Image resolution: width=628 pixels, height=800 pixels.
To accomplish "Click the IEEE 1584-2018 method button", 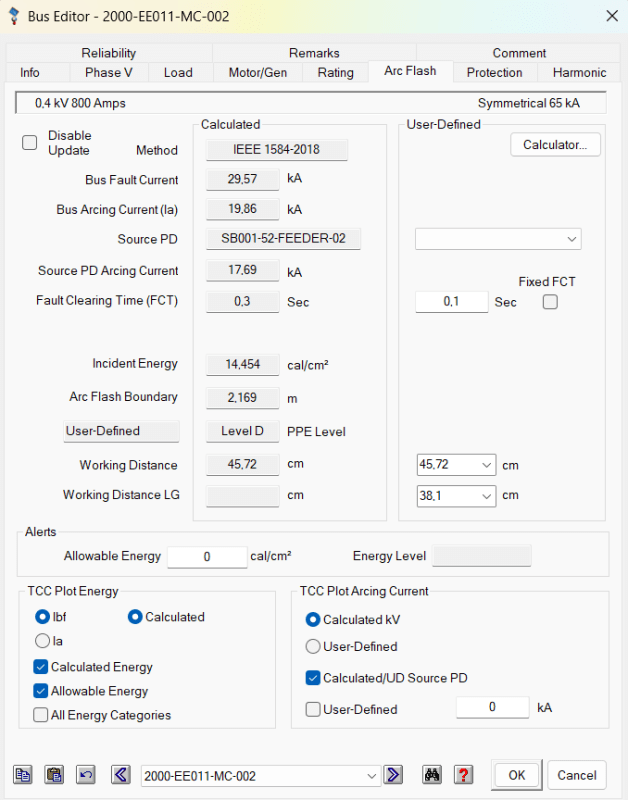I will pos(277,149).
